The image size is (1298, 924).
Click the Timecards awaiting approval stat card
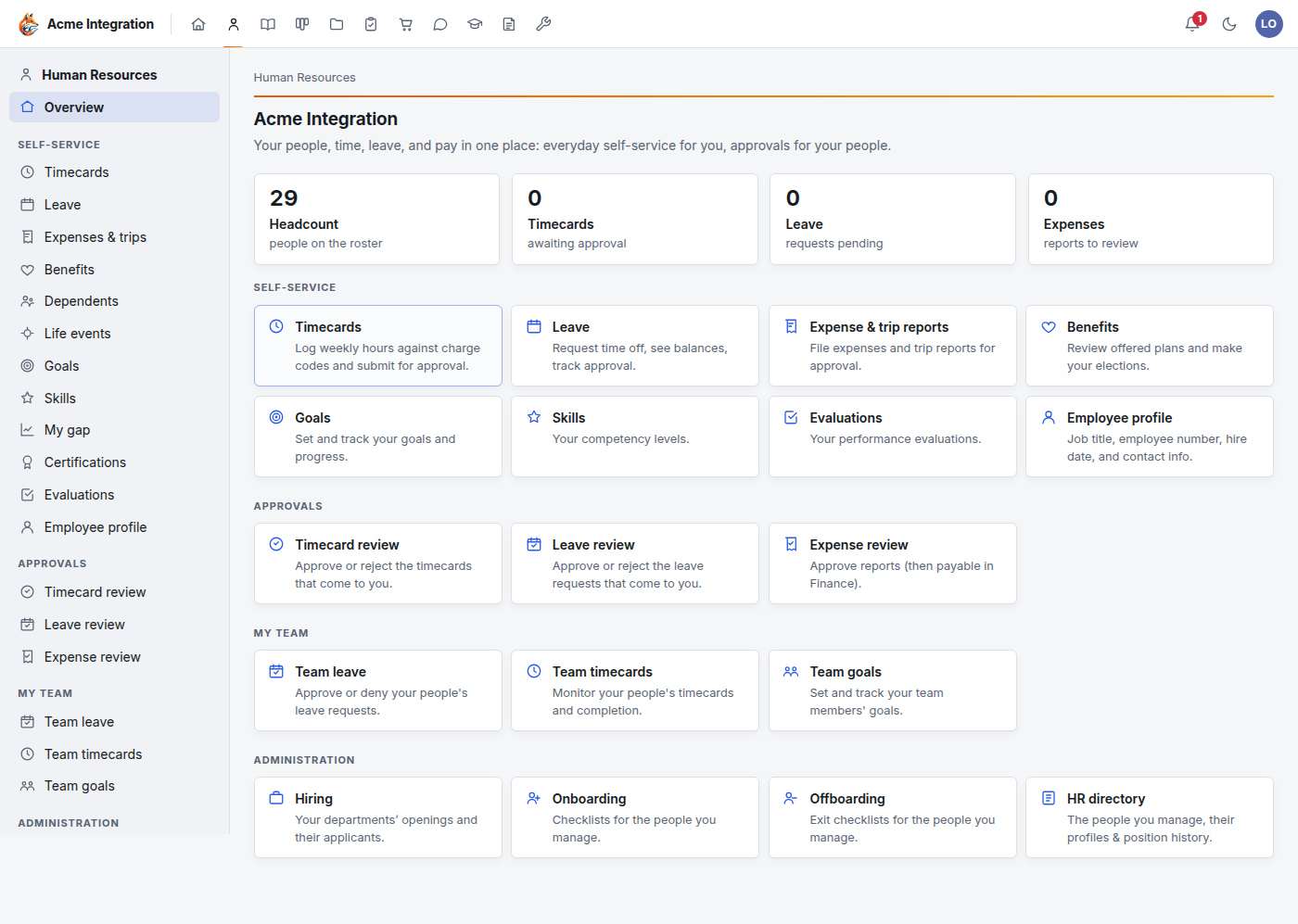pyautogui.click(x=635, y=220)
